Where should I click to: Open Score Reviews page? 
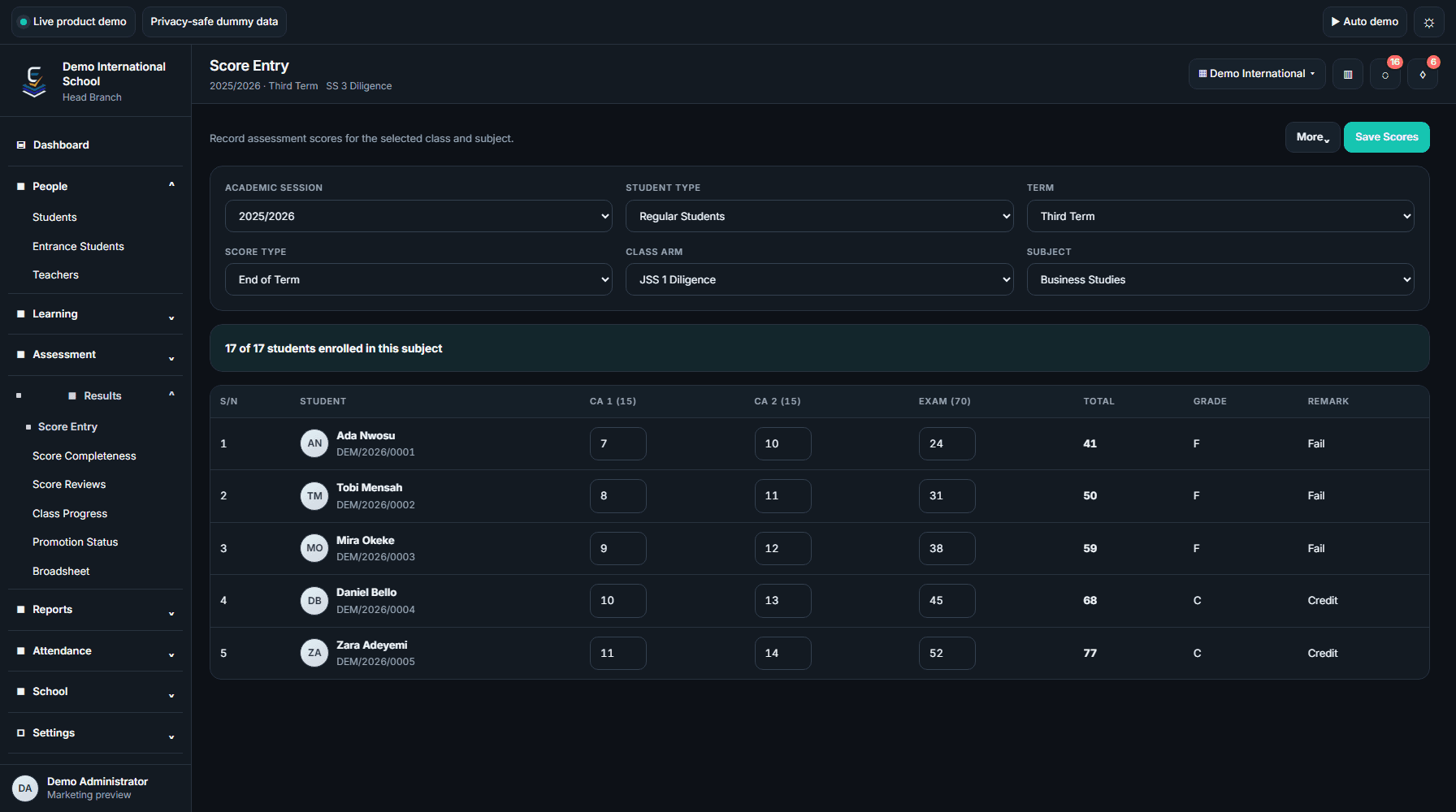pyautogui.click(x=69, y=485)
